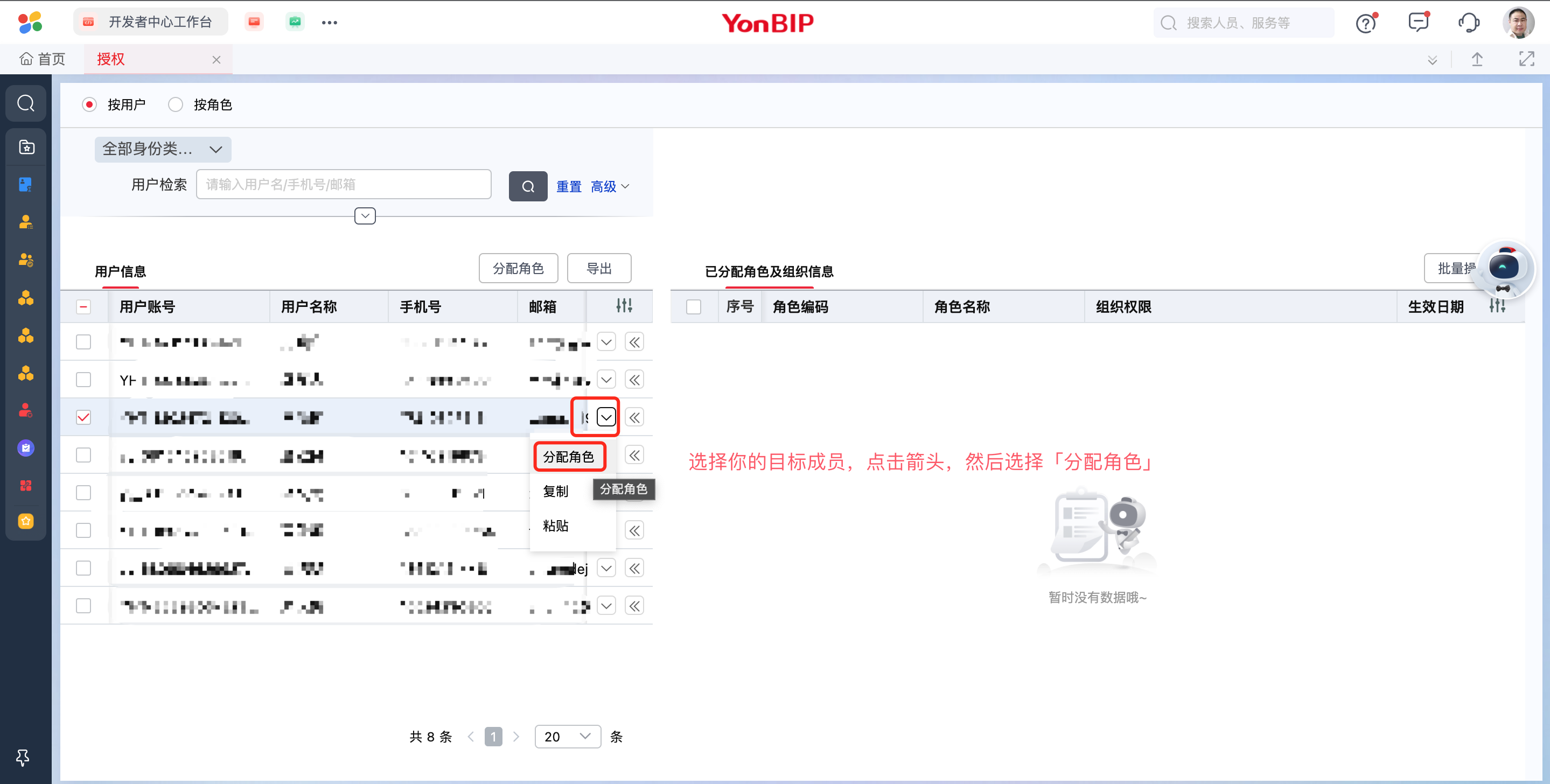Open the help question mark icon

[x=1365, y=24]
